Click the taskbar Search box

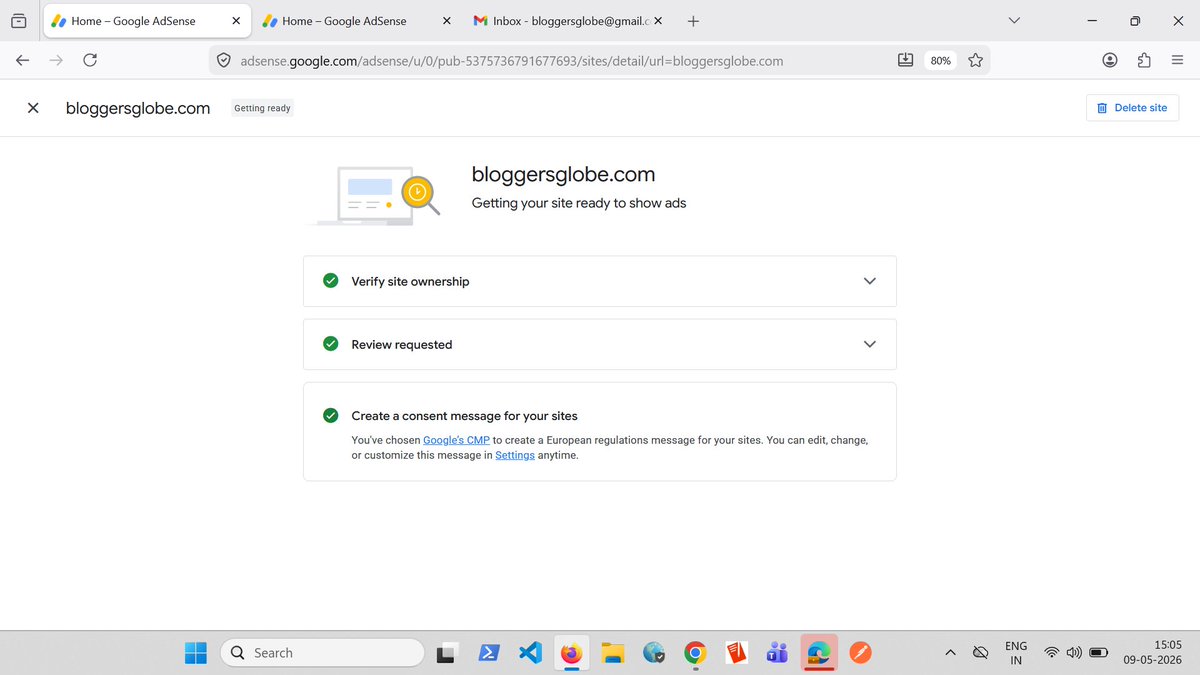click(x=322, y=653)
